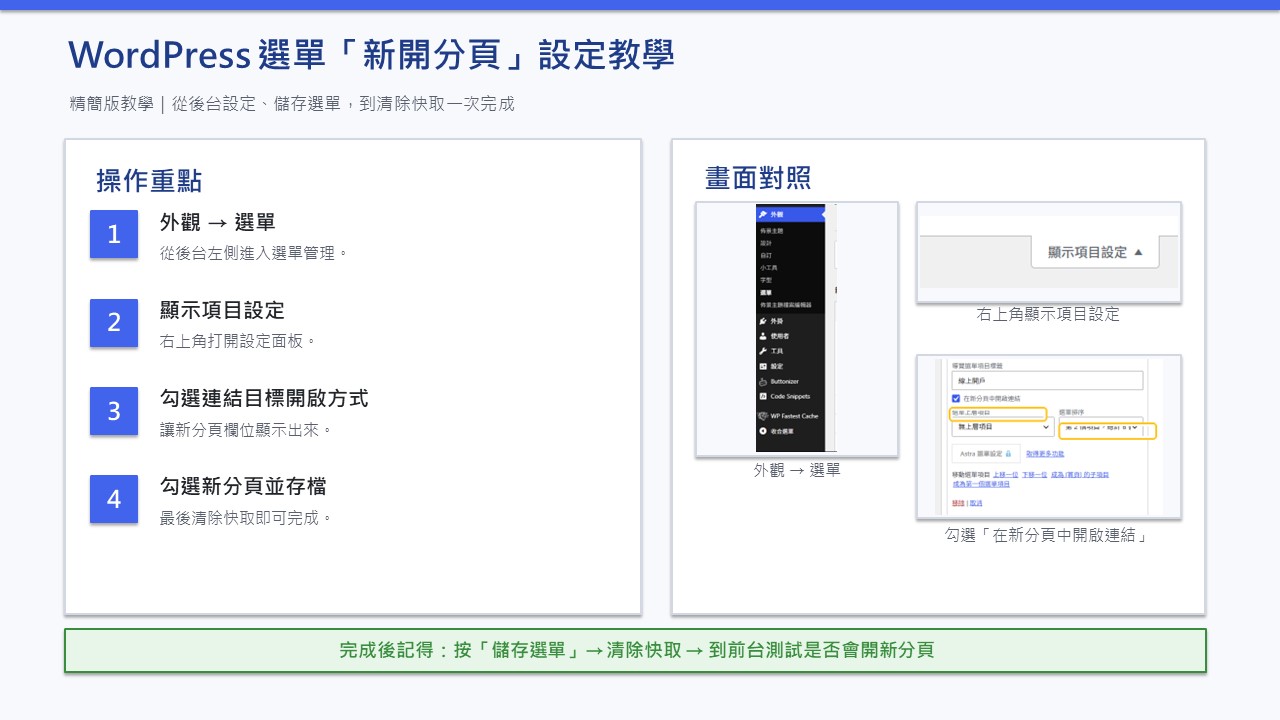Click the 取消 cancel link
The height and width of the screenshot is (720, 1280).
(976, 503)
